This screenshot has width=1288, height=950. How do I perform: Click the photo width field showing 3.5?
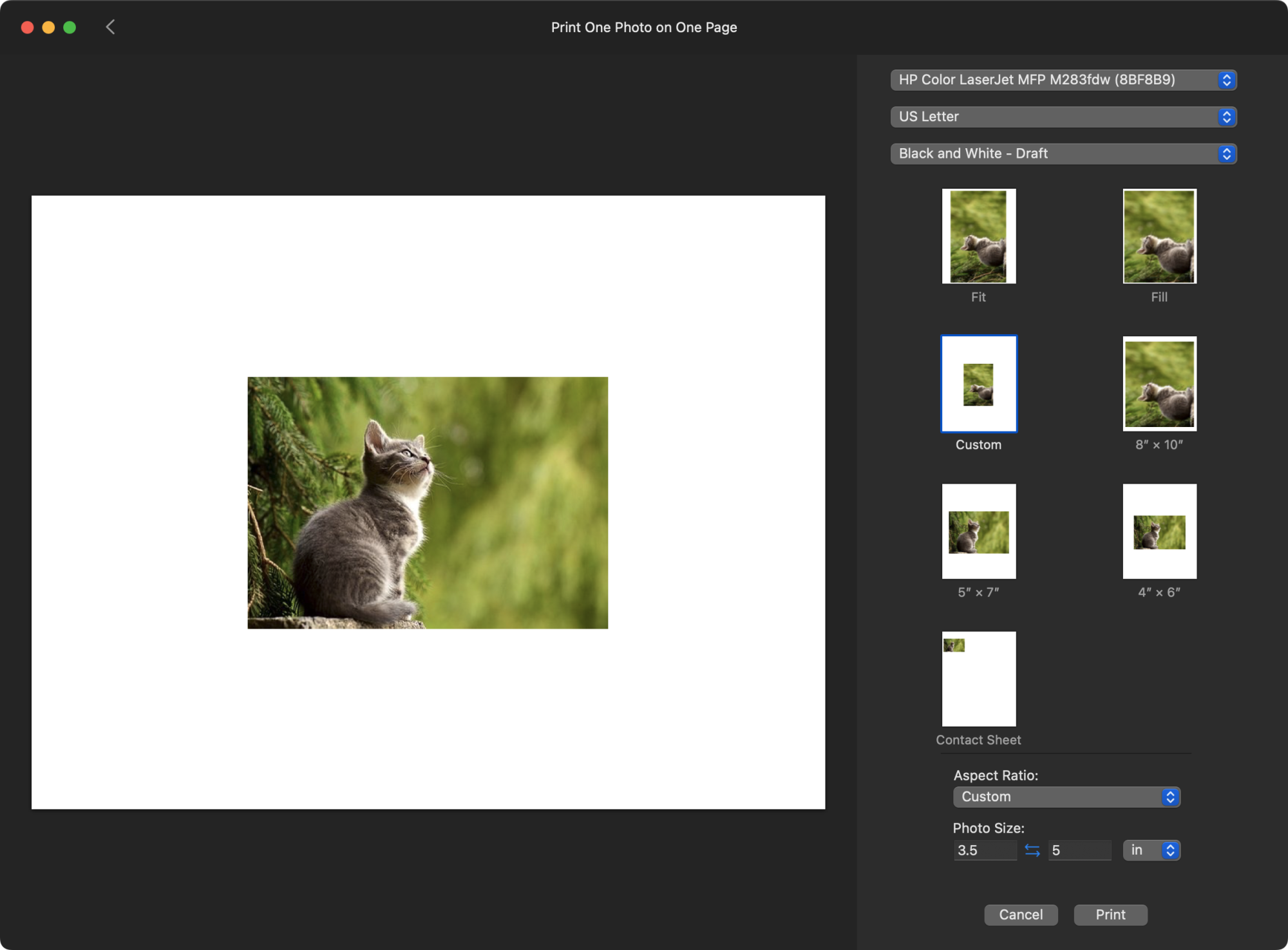pos(985,850)
